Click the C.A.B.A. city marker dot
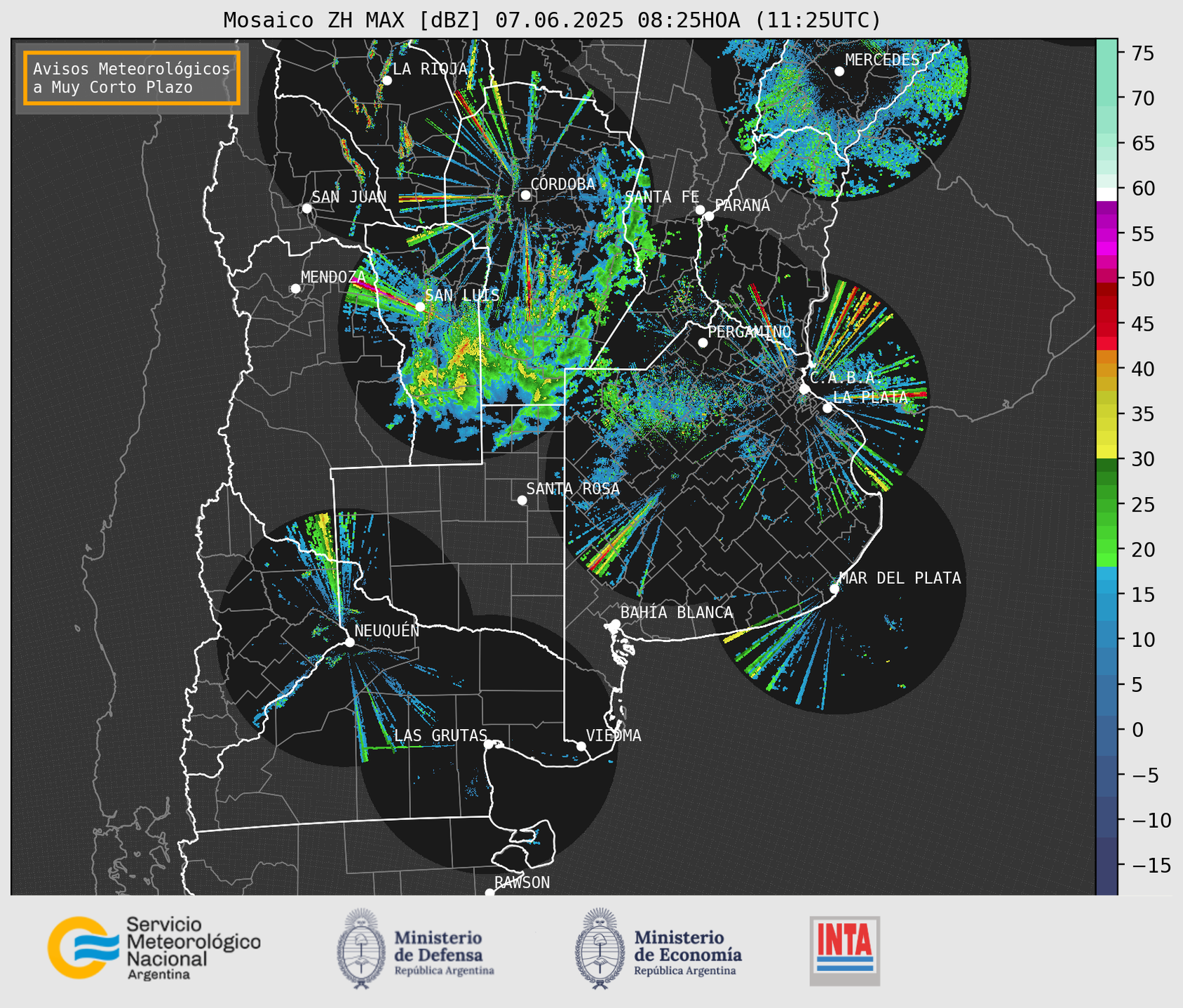 [x=804, y=389]
